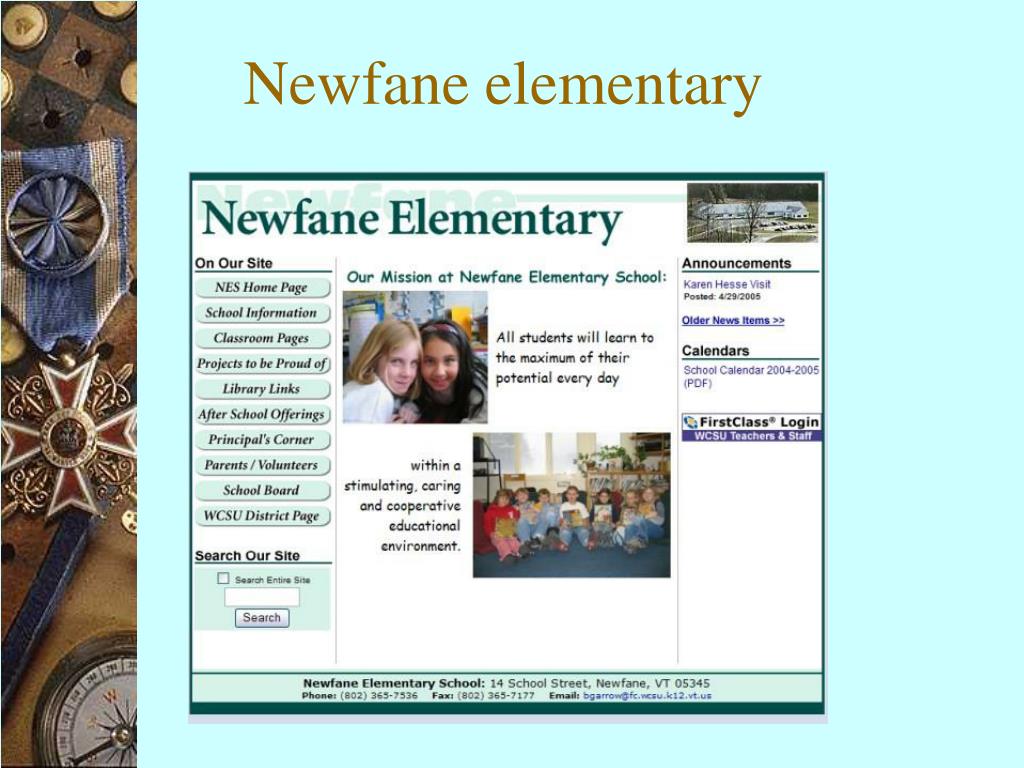Go to the WCSU District Page
Viewport: 1024px width, 768px height.
point(262,516)
